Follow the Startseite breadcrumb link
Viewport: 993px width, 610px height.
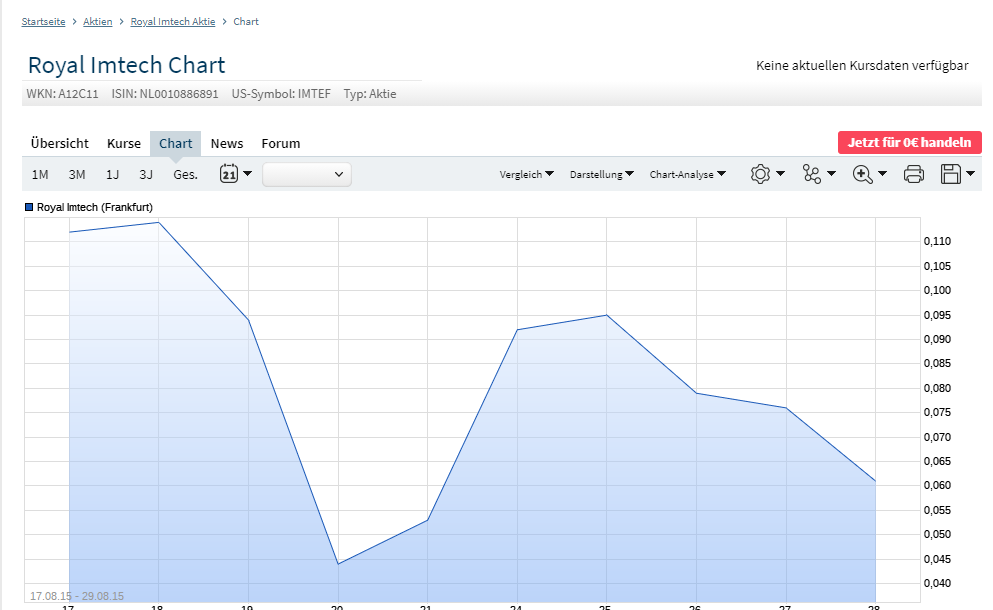(43, 22)
